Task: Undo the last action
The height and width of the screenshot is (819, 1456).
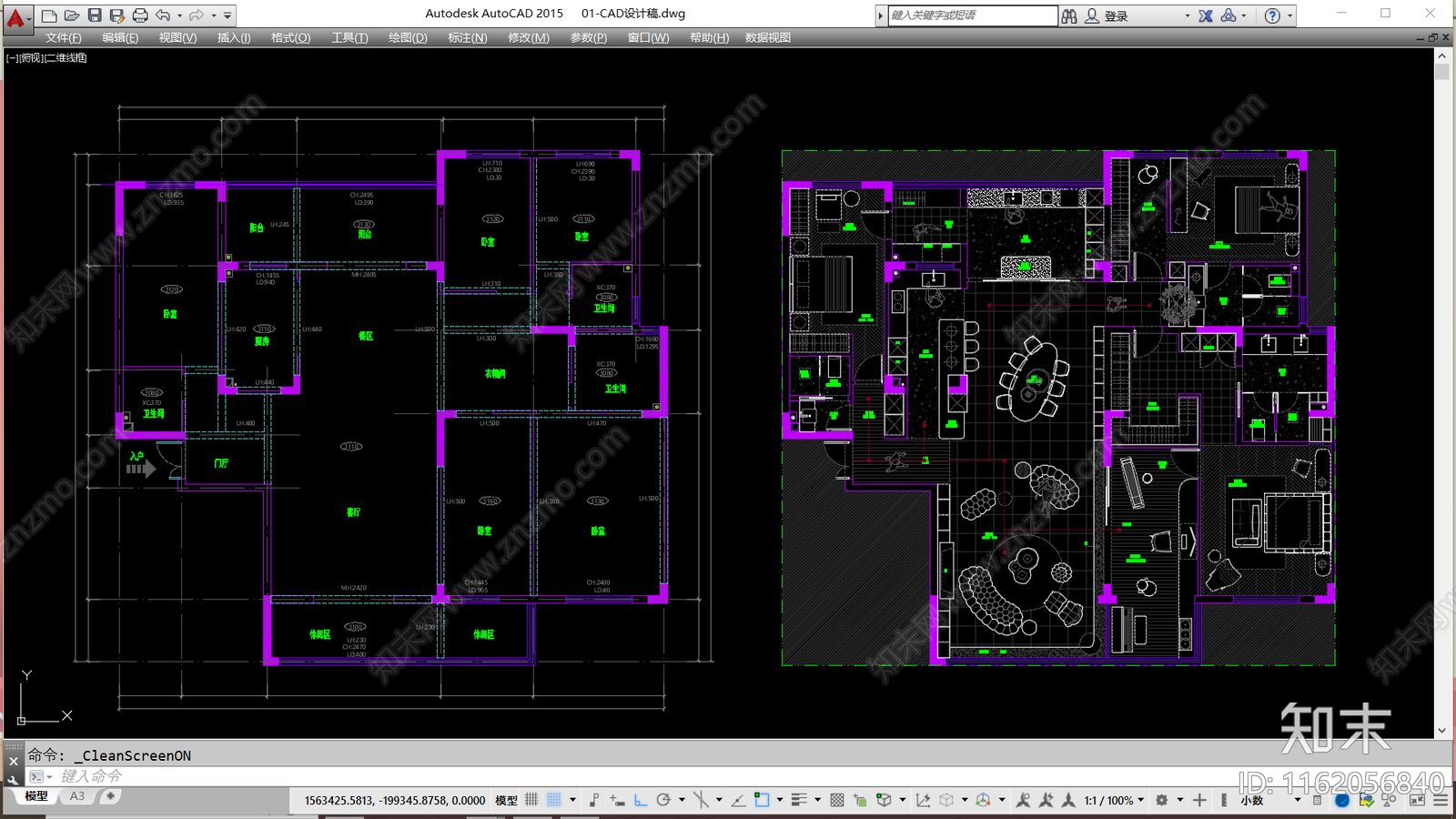Action: coord(163,15)
